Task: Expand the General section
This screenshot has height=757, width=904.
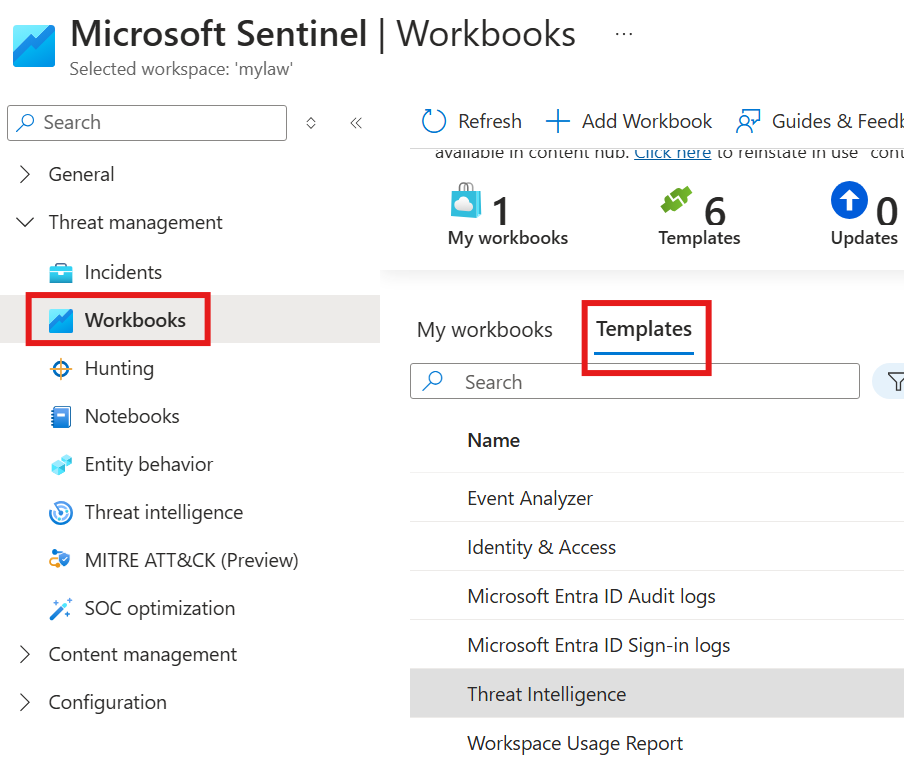Action: coord(25,174)
